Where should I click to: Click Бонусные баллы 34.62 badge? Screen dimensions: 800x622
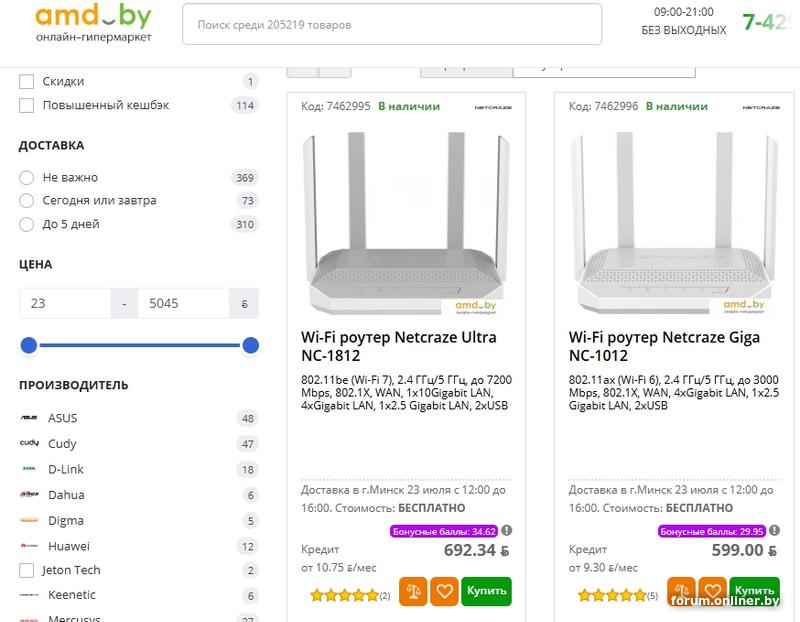click(x=444, y=532)
